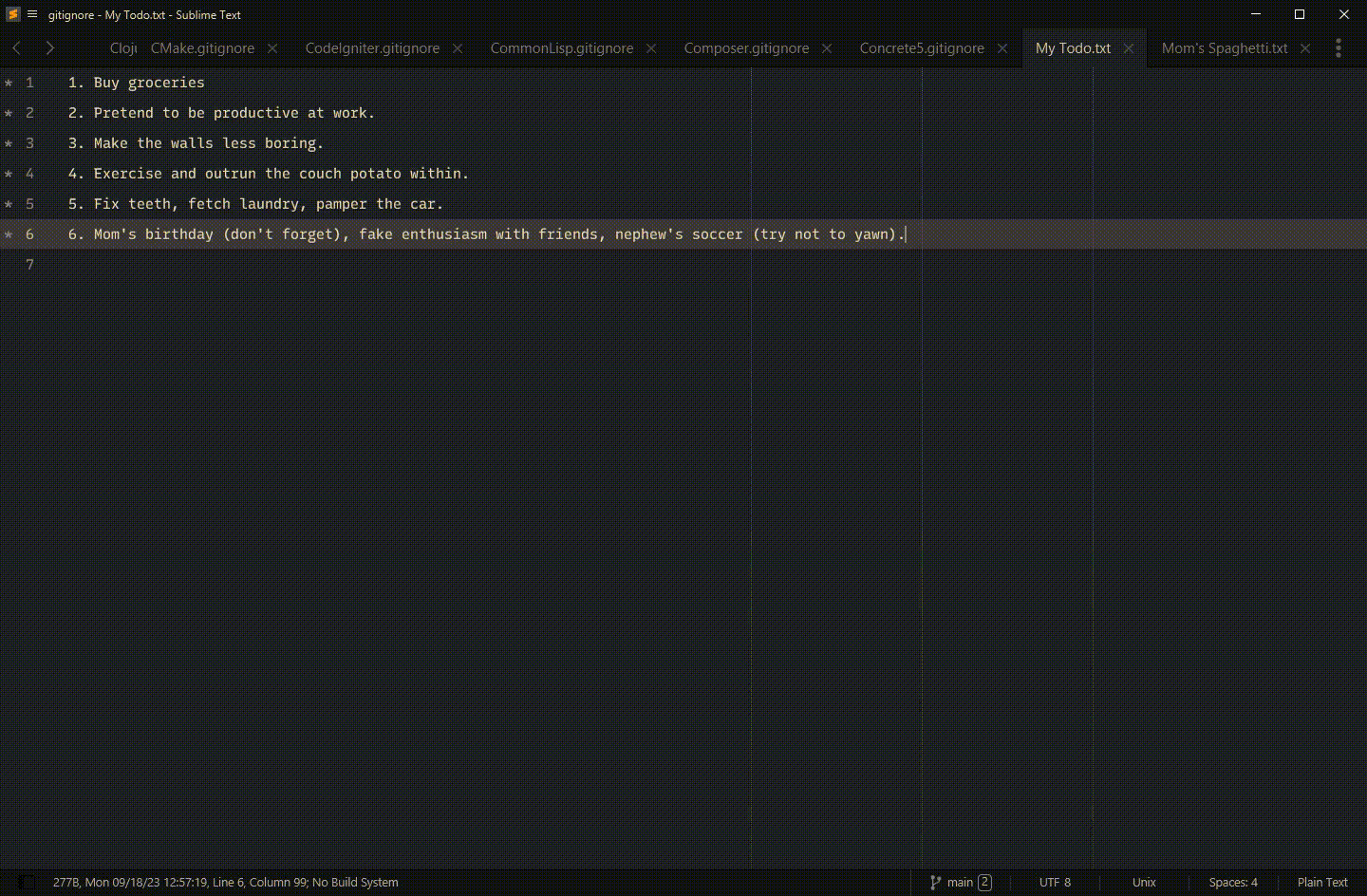This screenshot has width=1367, height=896.
Task: Close the My Todo.txt tab
Action: [1129, 48]
